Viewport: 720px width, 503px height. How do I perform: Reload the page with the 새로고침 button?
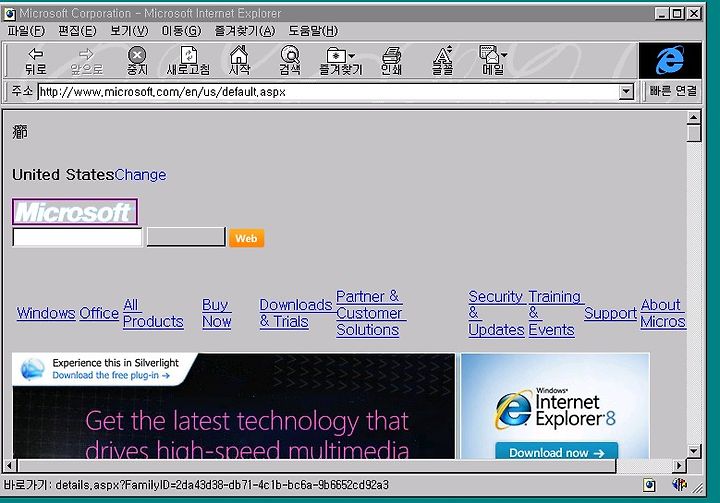click(188, 61)
